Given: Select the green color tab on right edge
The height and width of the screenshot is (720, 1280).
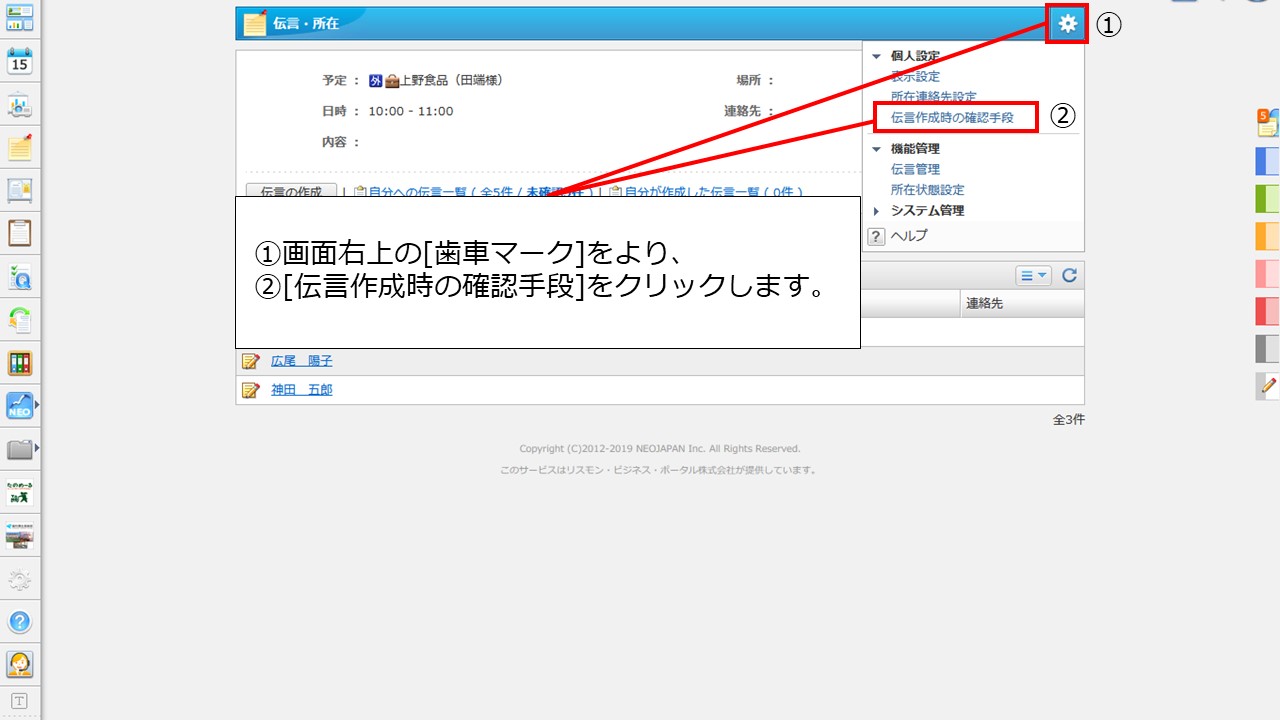Looking at the screenshot, I should pos(1267,198).
